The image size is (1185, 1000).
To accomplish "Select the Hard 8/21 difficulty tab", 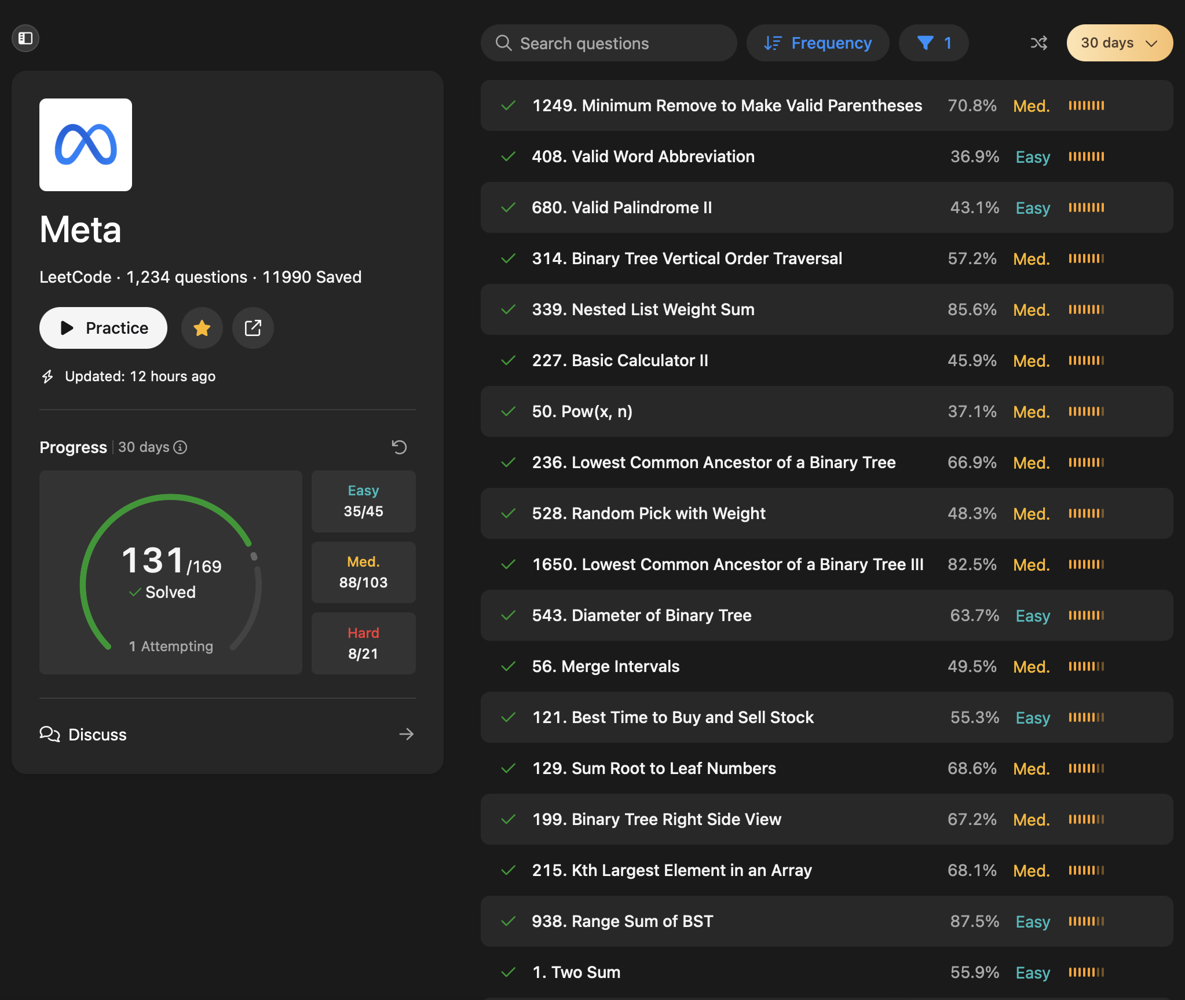I will 363,643.
